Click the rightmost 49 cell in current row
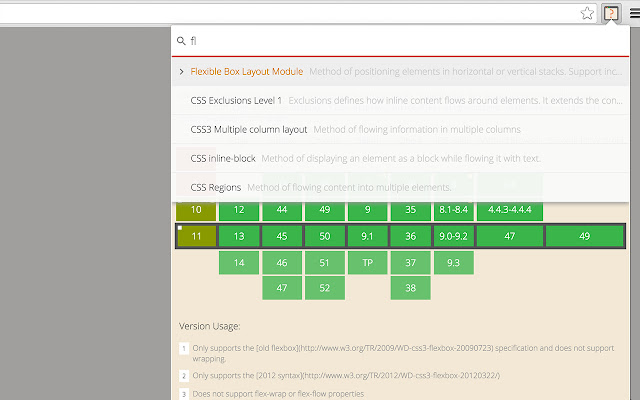The height and width of the screenshot is (400, 640). click(584, 236)
